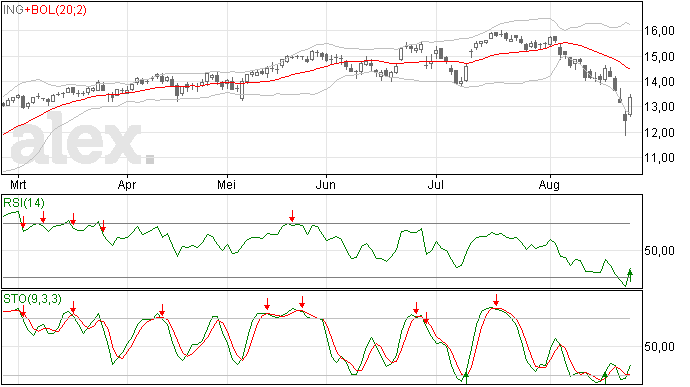
Task: Click the Jul month label
Action: (x=435, y=184)
